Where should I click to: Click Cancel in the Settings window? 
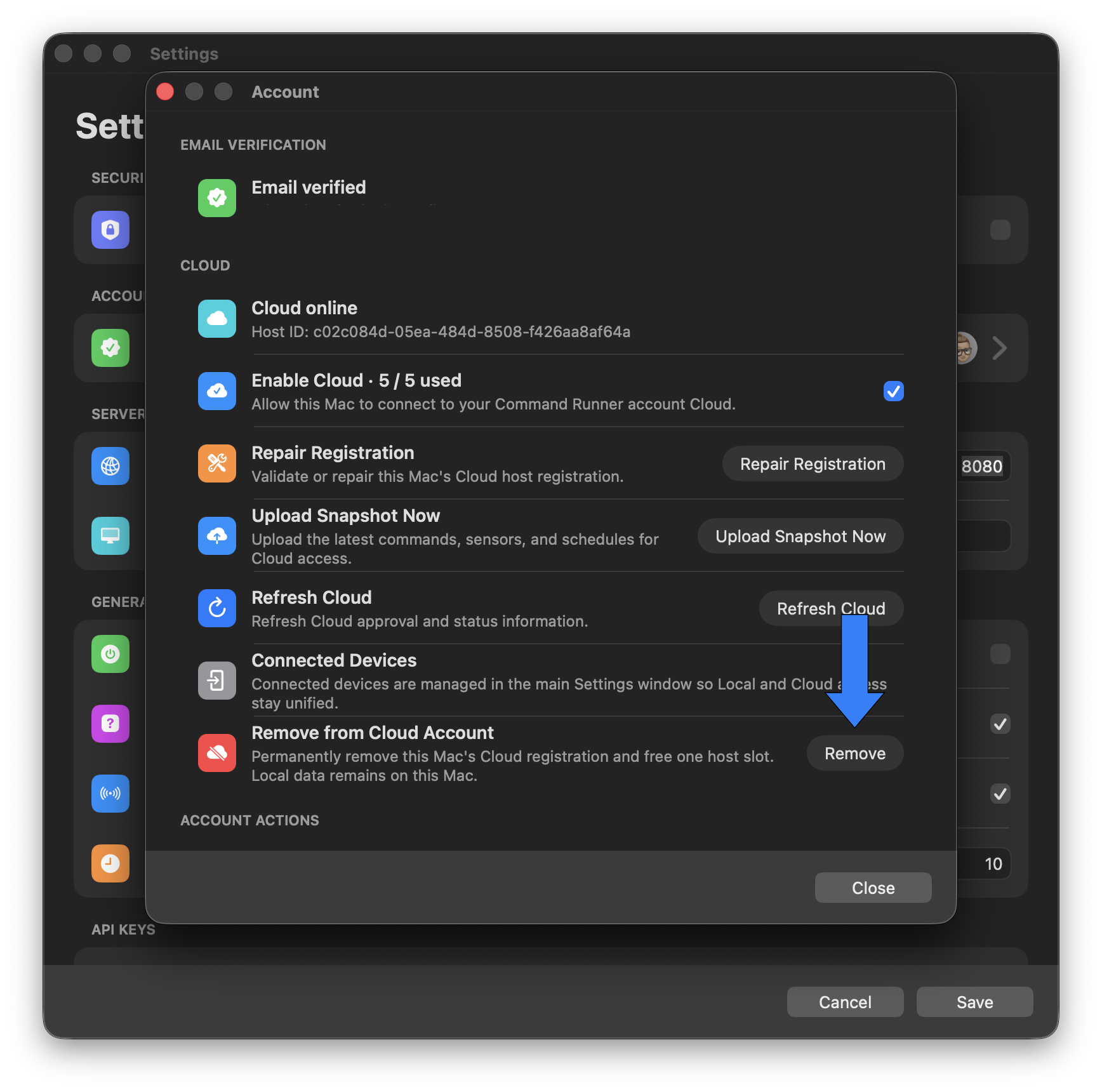pyautogui.click(x=846, y=1002)
